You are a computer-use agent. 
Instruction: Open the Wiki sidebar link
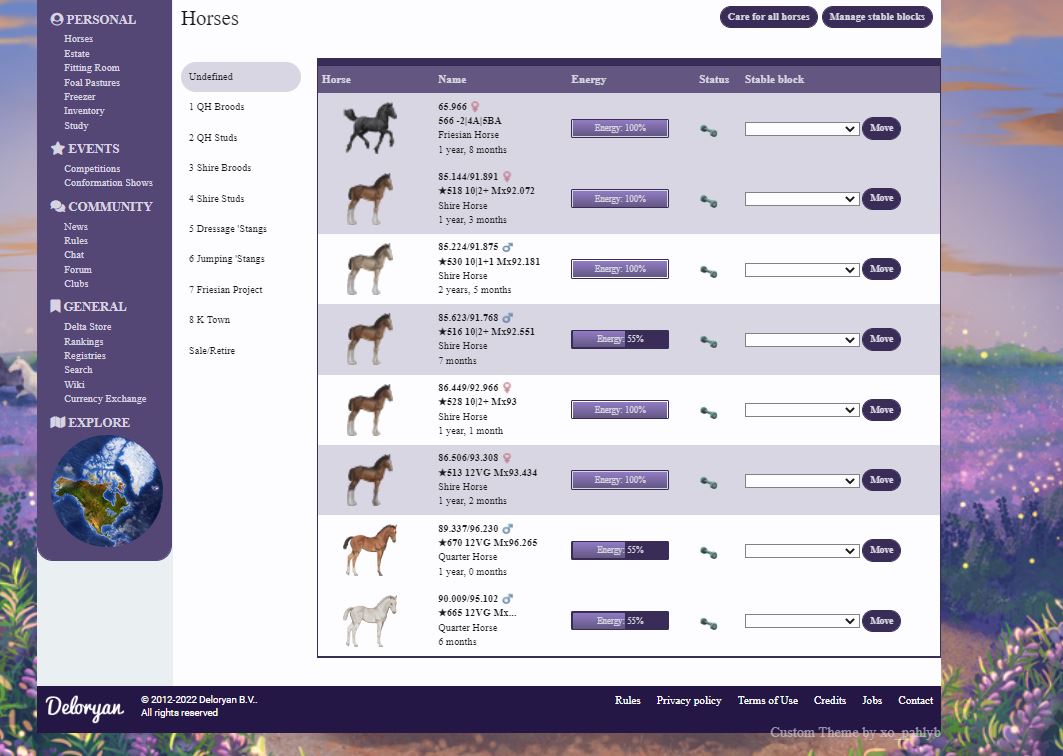click(x=74, y=384)
